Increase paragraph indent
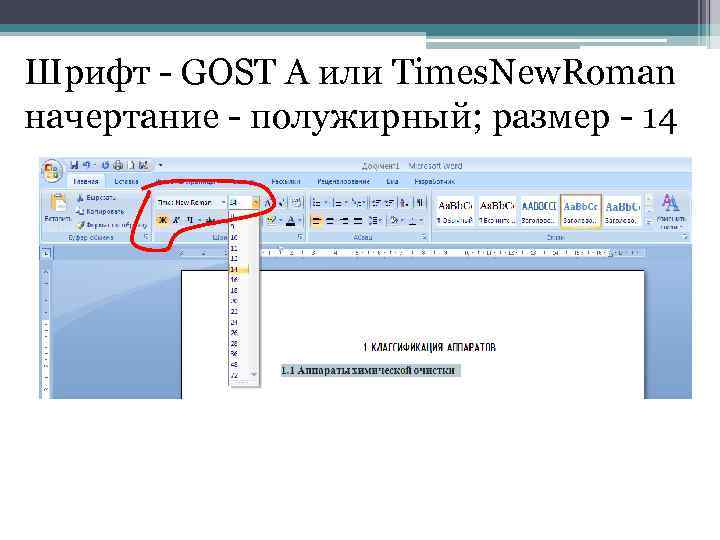720x540 pixels. click(x=388, y=202)
